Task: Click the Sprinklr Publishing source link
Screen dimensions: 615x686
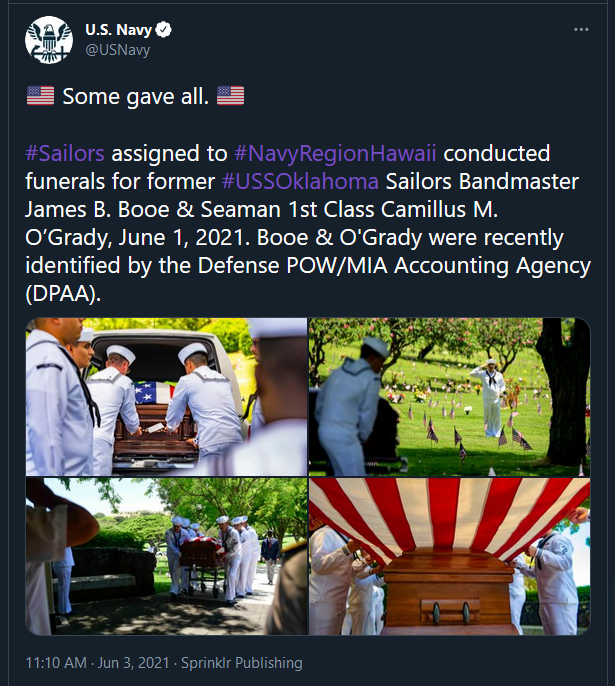Action: [x=242, y=663]
